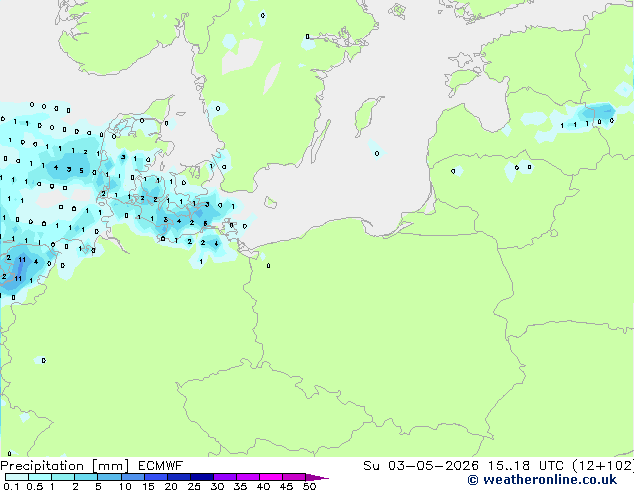Click the 'ECMWF' model label
The image size is (634, 490).
click(161, 466)
